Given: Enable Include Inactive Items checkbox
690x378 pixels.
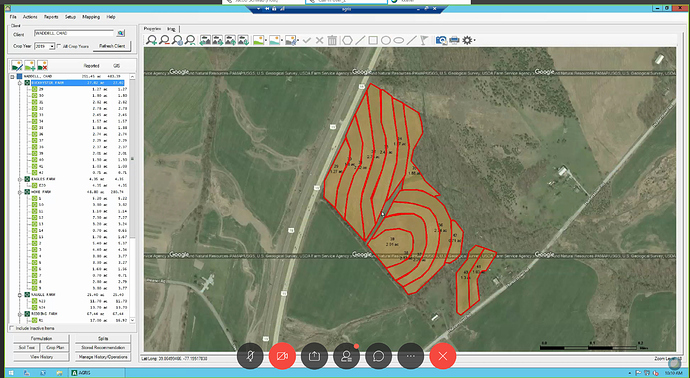Looking at the screenshot, I should [x=12, y=328].
